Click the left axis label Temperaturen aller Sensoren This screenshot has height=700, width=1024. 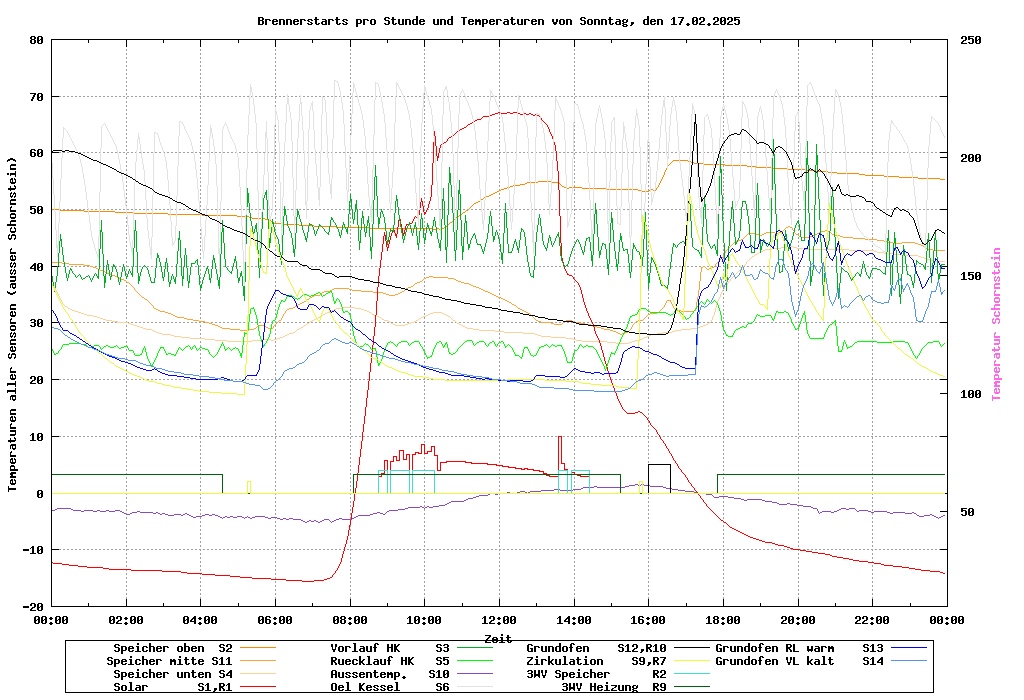(x=13, y=324)
